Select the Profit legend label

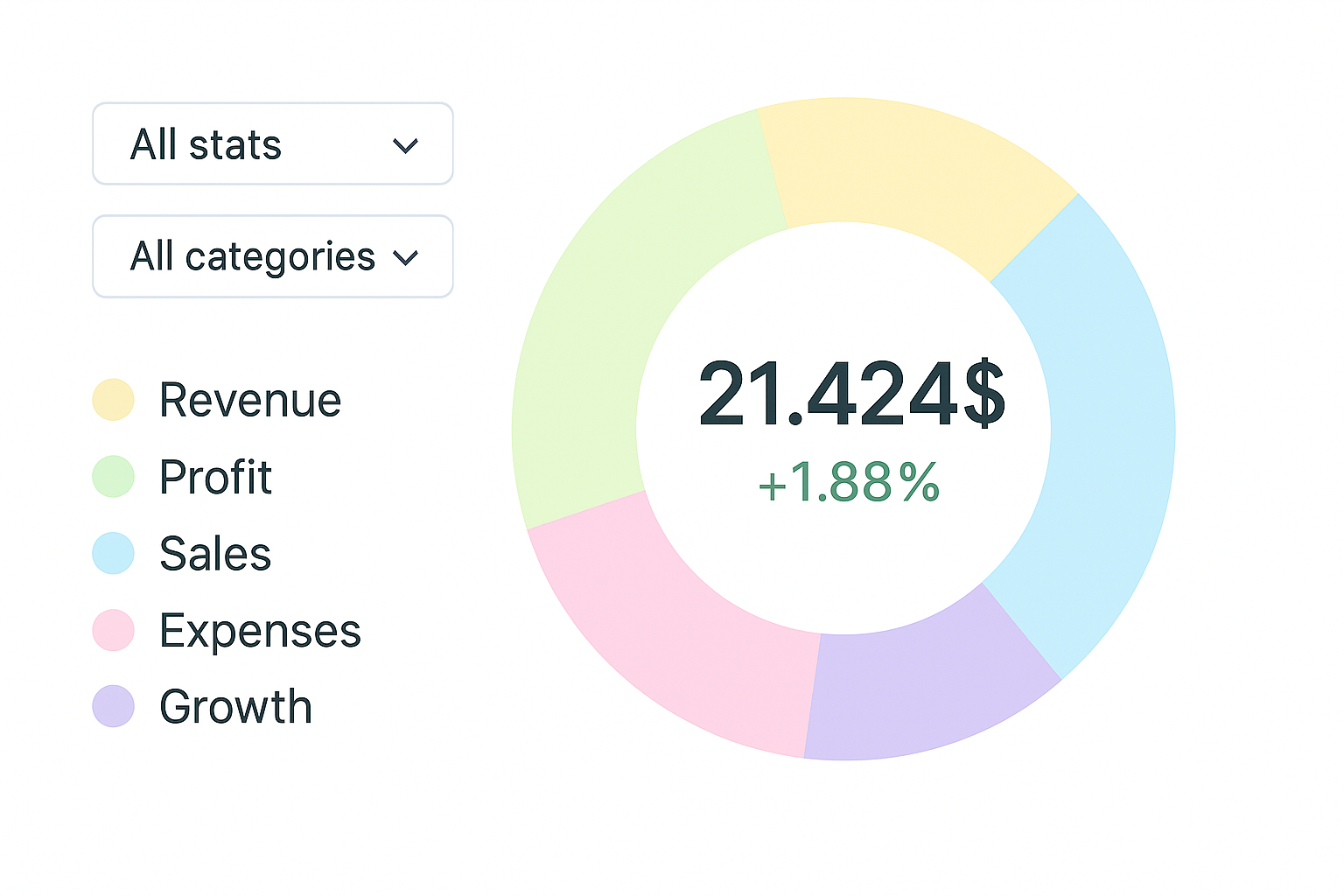[x=215, y=478]
